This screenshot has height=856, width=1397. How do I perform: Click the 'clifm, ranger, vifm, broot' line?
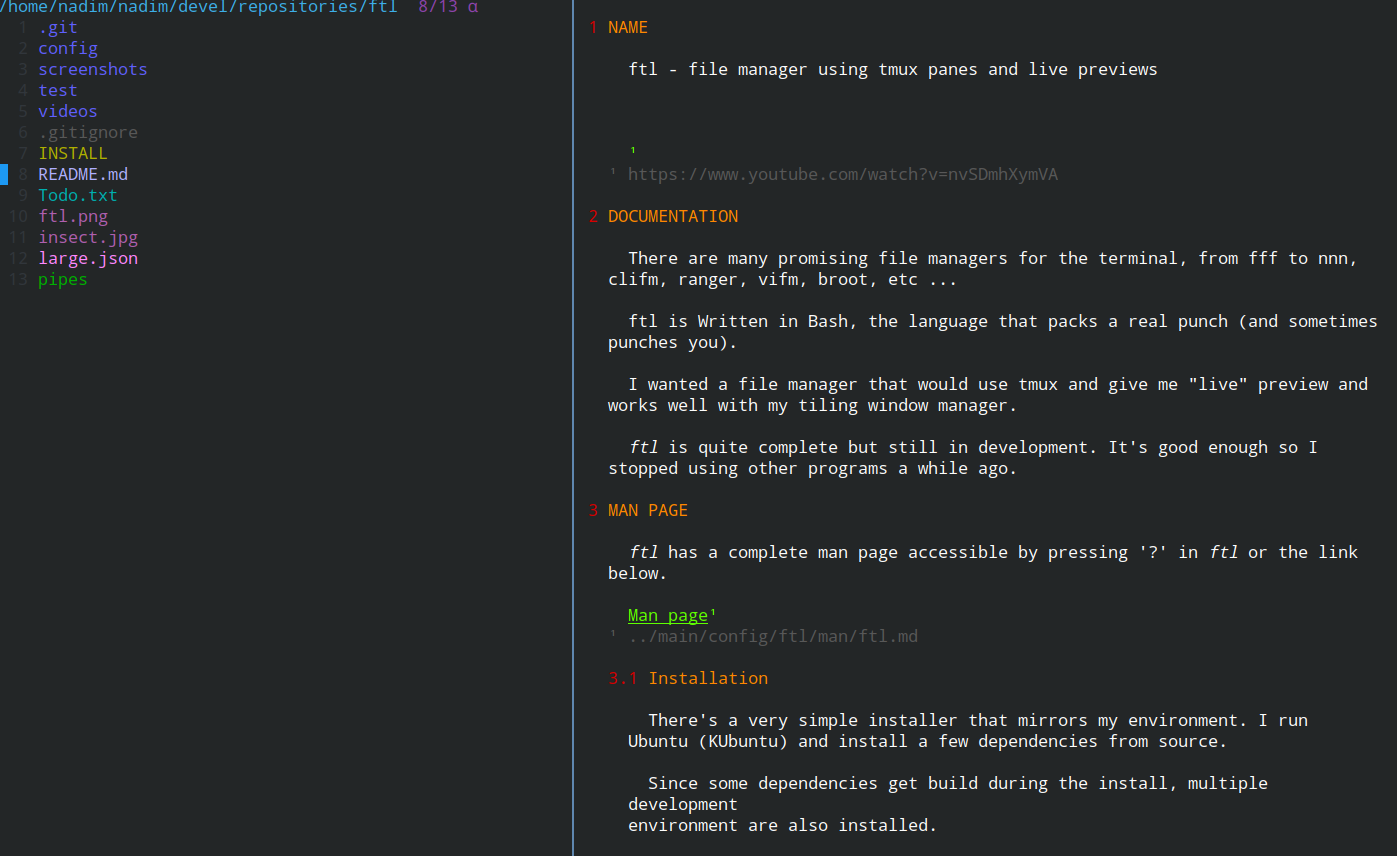(x=783, y=279)
